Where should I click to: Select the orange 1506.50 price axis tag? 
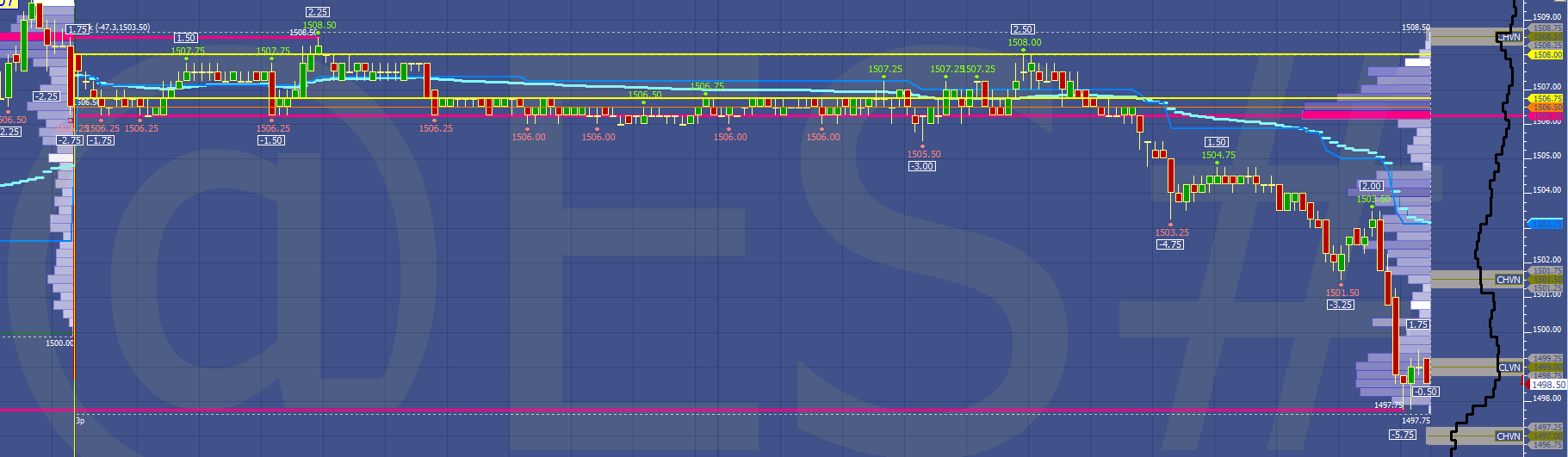pyautogui.click(x=1546, y=108)
